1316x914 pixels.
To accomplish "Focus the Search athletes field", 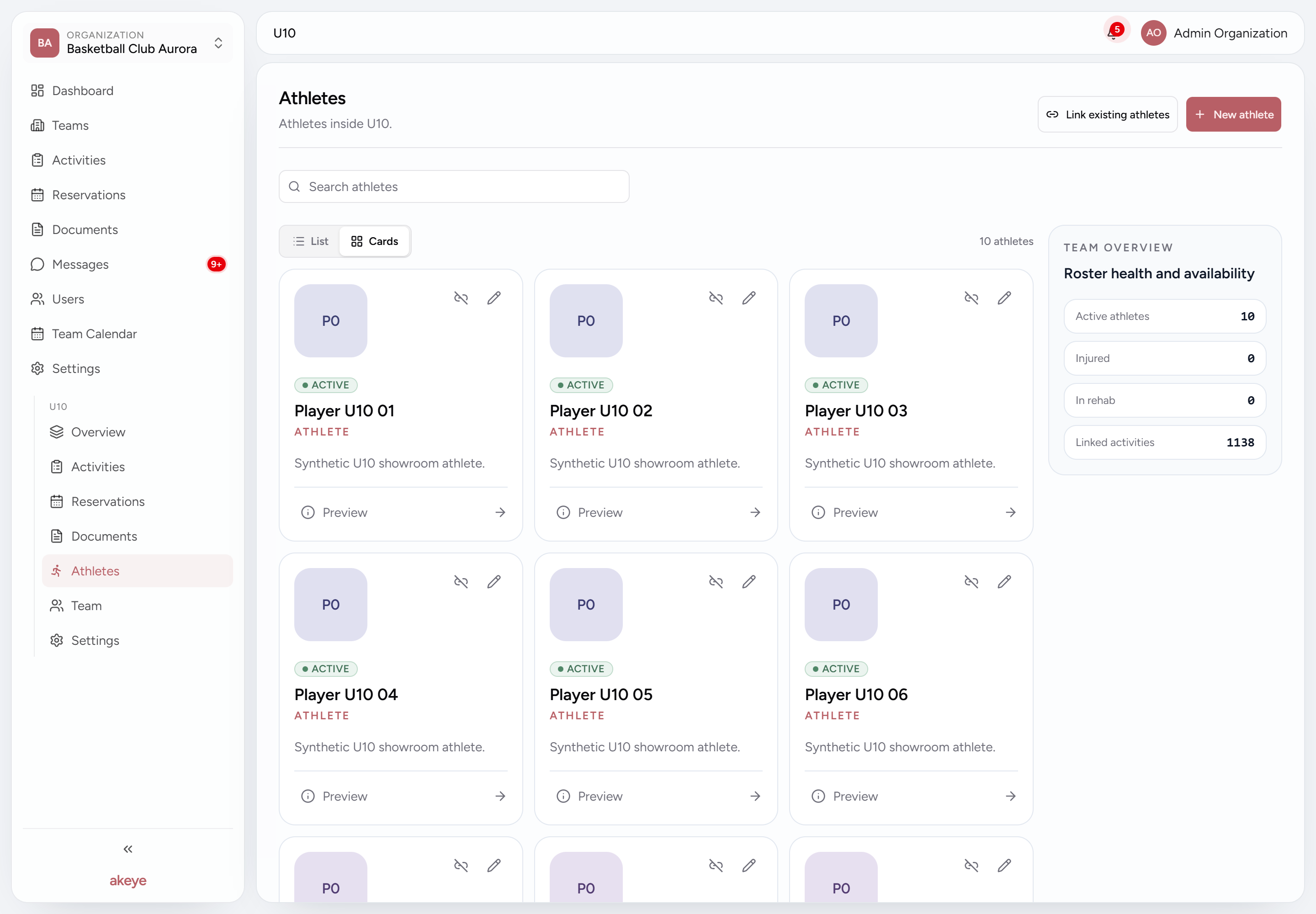I will [454, 187].
